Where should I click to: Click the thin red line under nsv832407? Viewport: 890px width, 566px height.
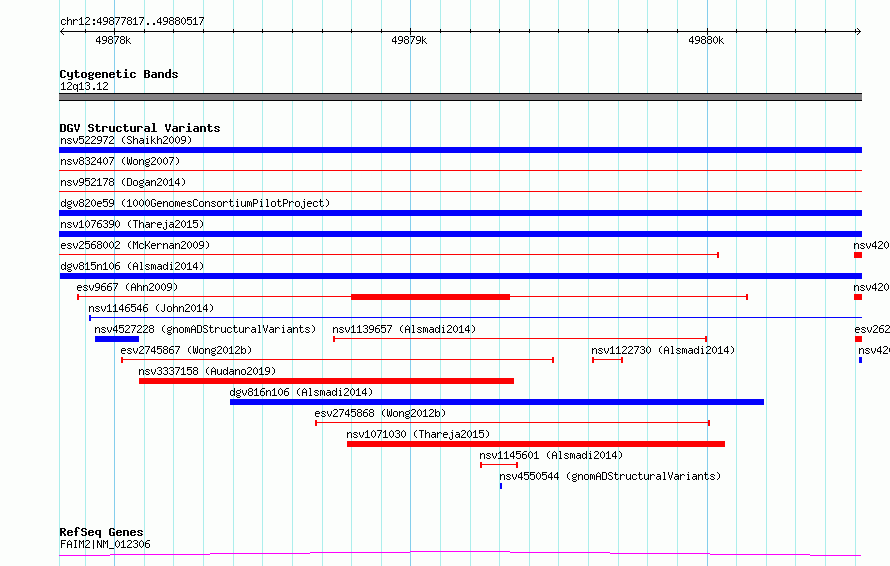[x=460, y=170]
